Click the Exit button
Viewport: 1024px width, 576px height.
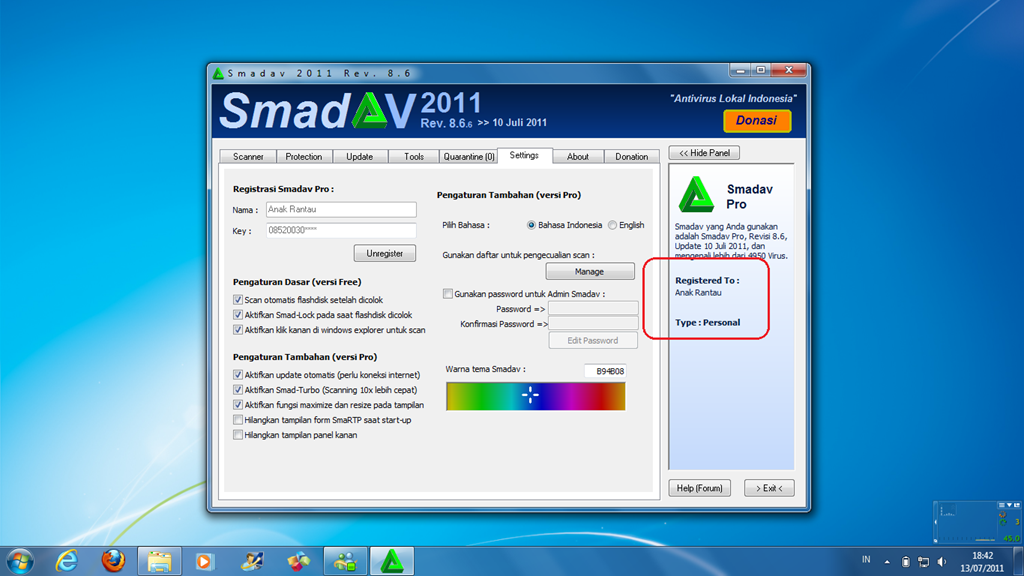pyautogui.click(x=769, y=488)
